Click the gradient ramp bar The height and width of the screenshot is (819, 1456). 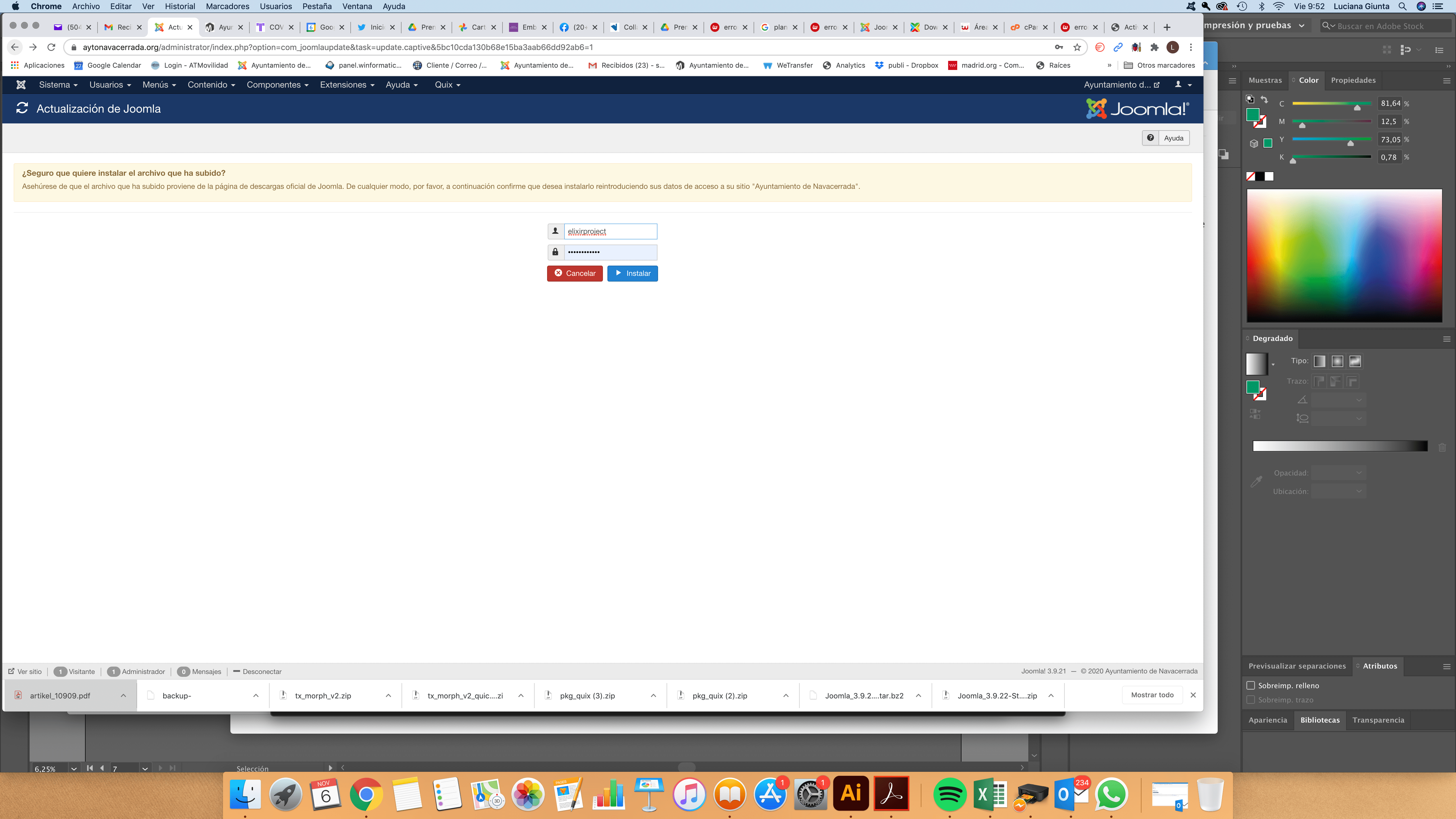coord(1340,446)
